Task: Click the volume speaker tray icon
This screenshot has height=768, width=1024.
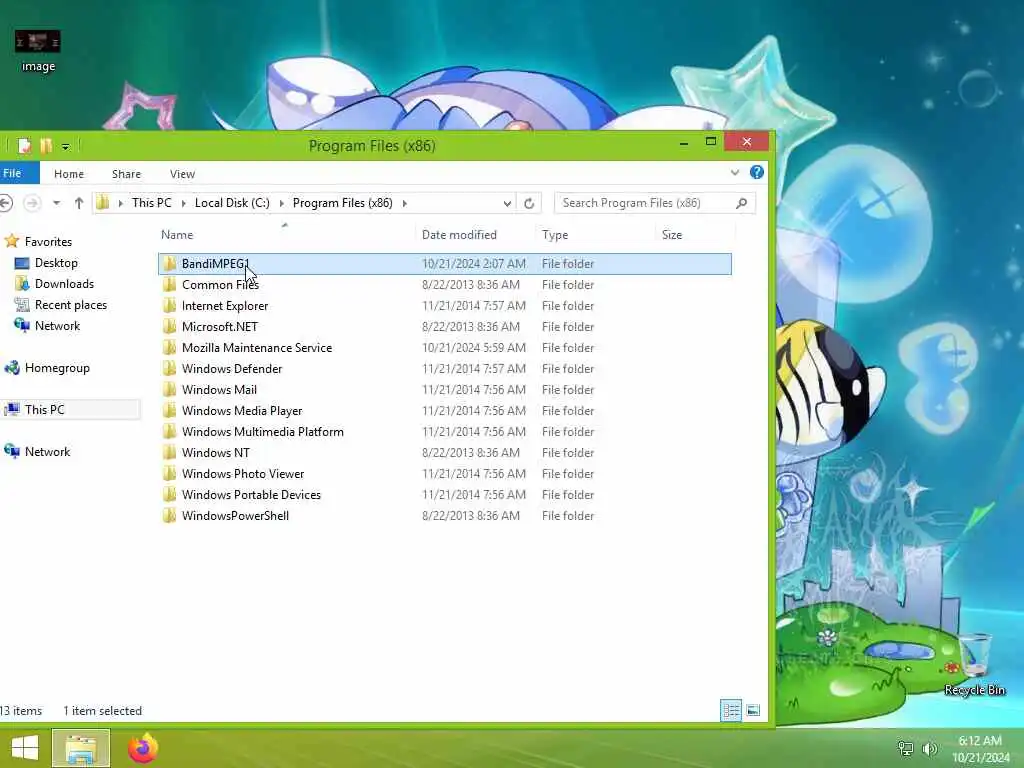Action: click(x=929, y=748)
